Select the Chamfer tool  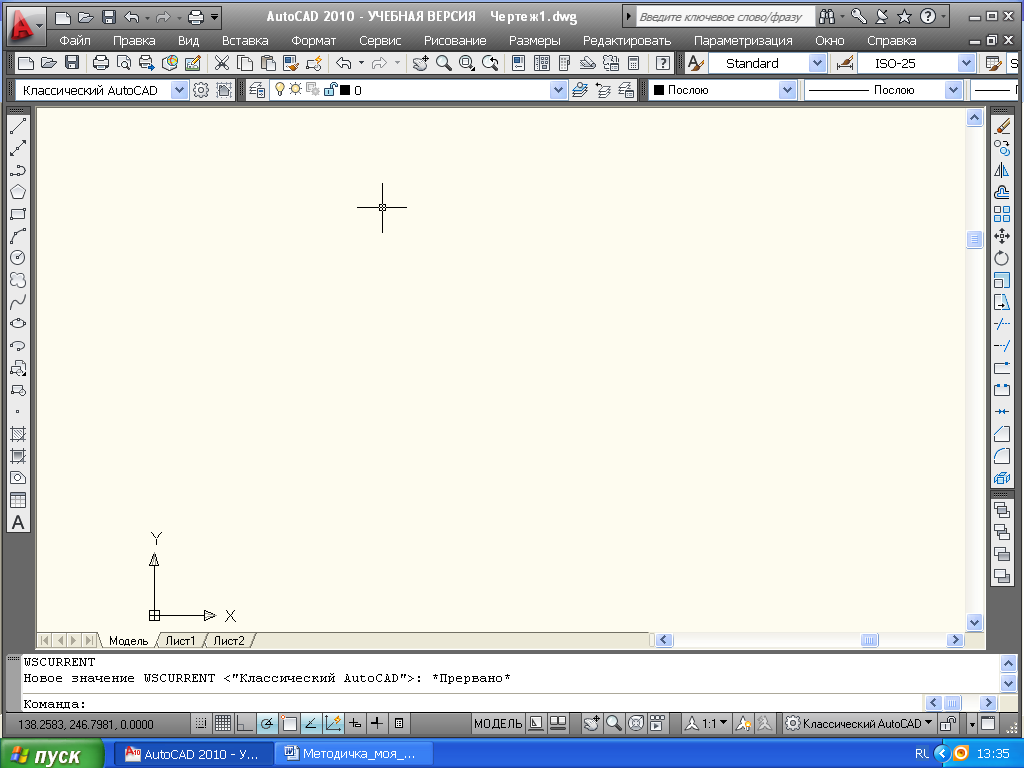[1002, 434]
